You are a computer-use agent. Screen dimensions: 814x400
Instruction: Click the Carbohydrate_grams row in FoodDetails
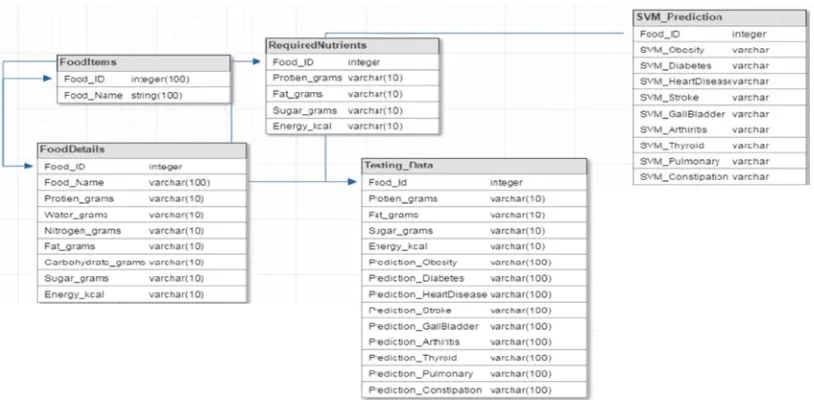pos(142,263)
